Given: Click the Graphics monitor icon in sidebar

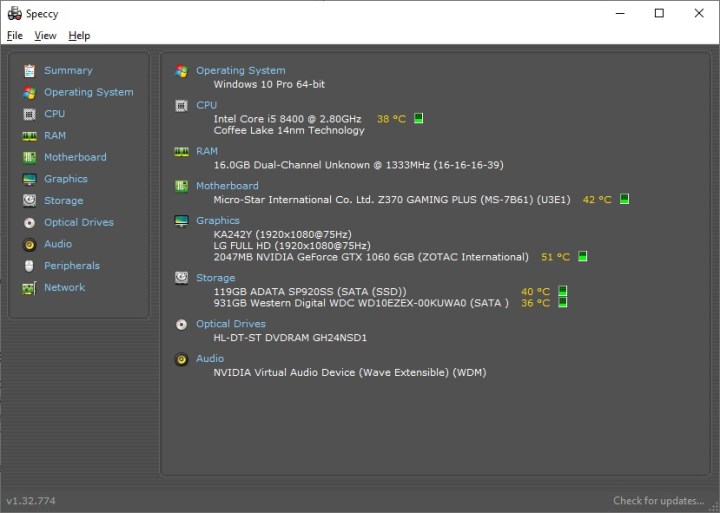Looking at the screenshot, I should (x=29, y=179).
